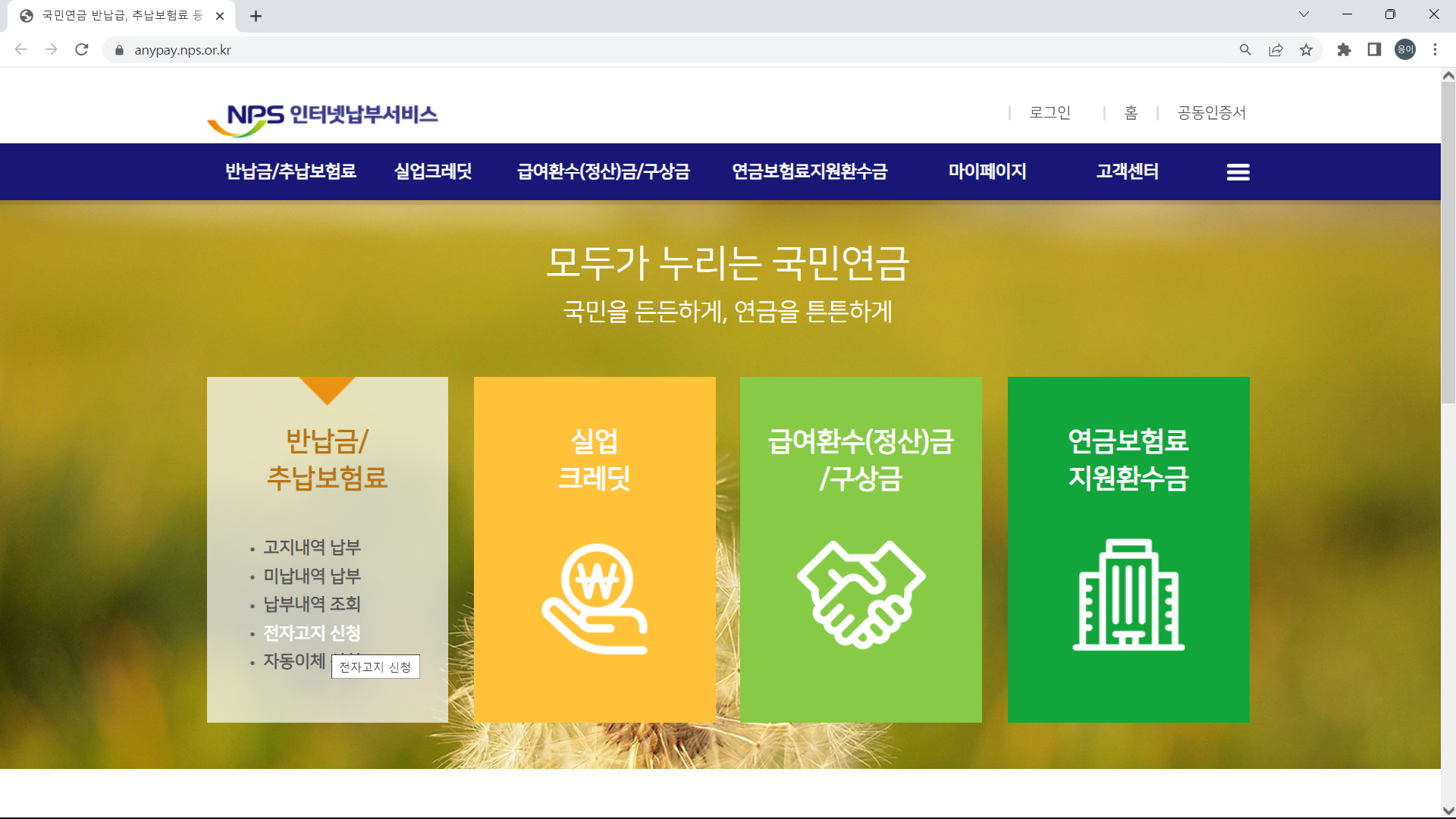Open Chrome's three-dot options menu
The image size is (1456, 819).
(x=1435, y=50)
